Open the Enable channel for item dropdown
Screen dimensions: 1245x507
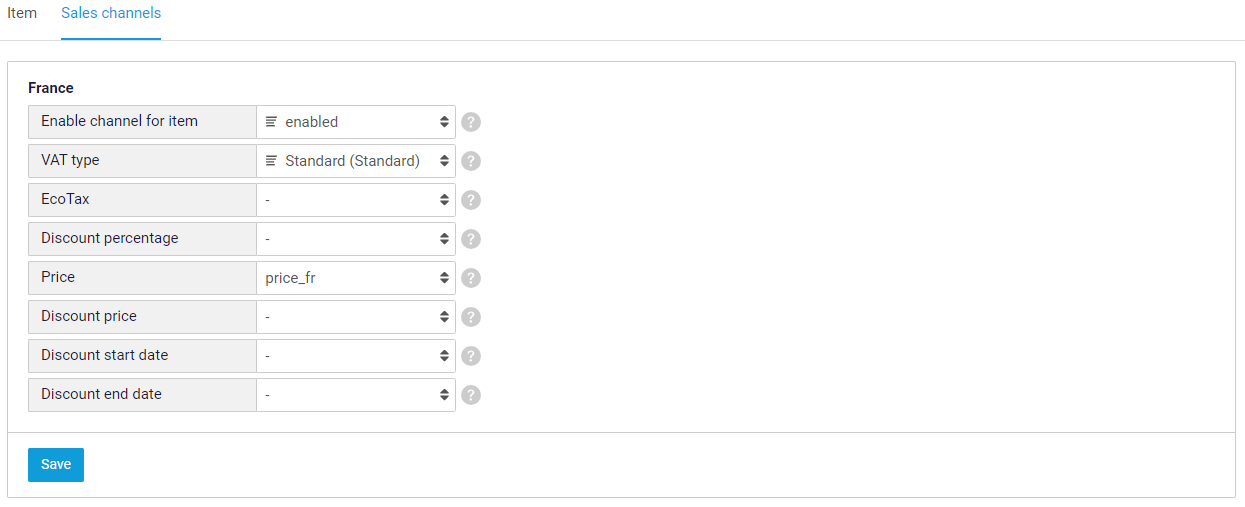coord(356,122)
